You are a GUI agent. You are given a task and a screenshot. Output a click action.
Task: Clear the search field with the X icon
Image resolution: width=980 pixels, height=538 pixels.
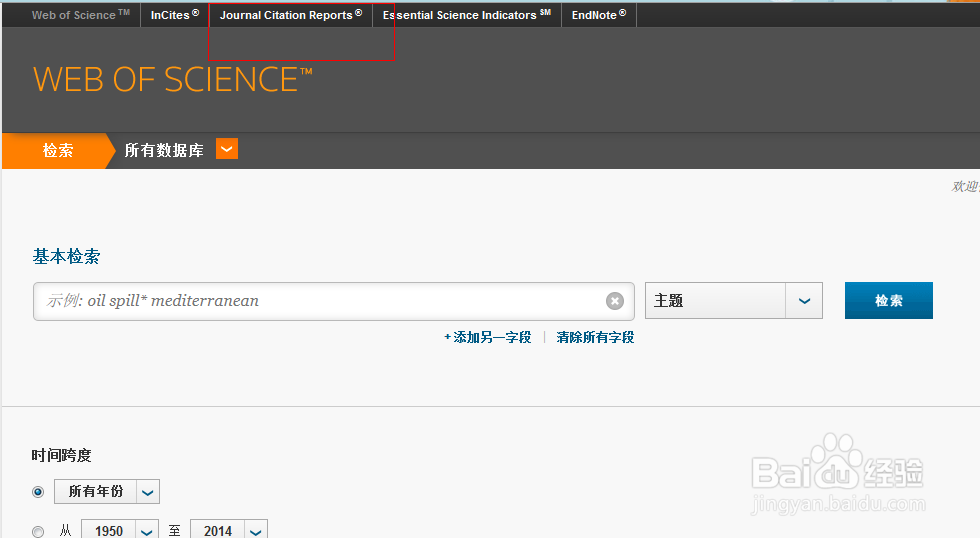coord(615,301)
